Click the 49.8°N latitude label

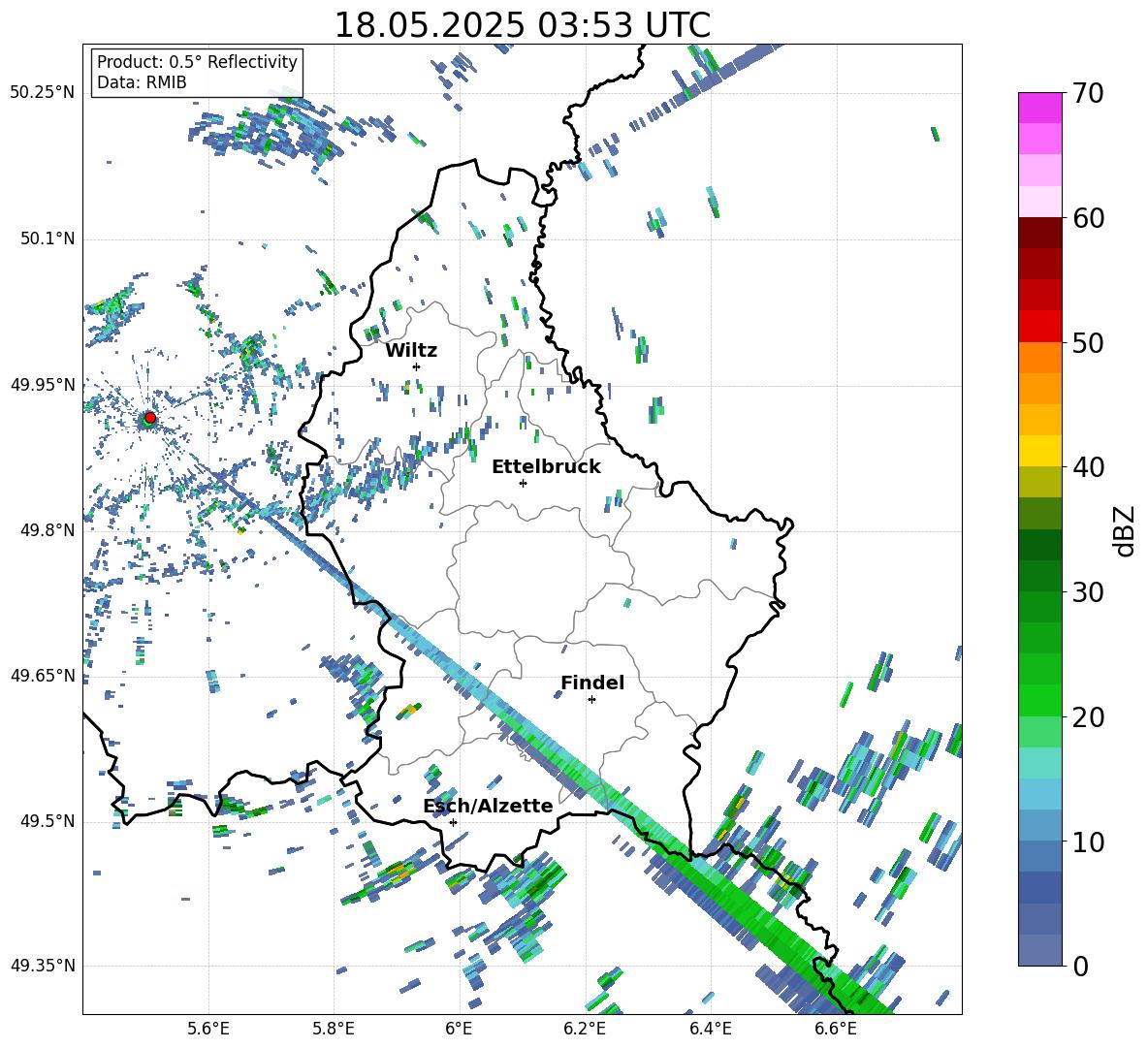tap(47, 530)
